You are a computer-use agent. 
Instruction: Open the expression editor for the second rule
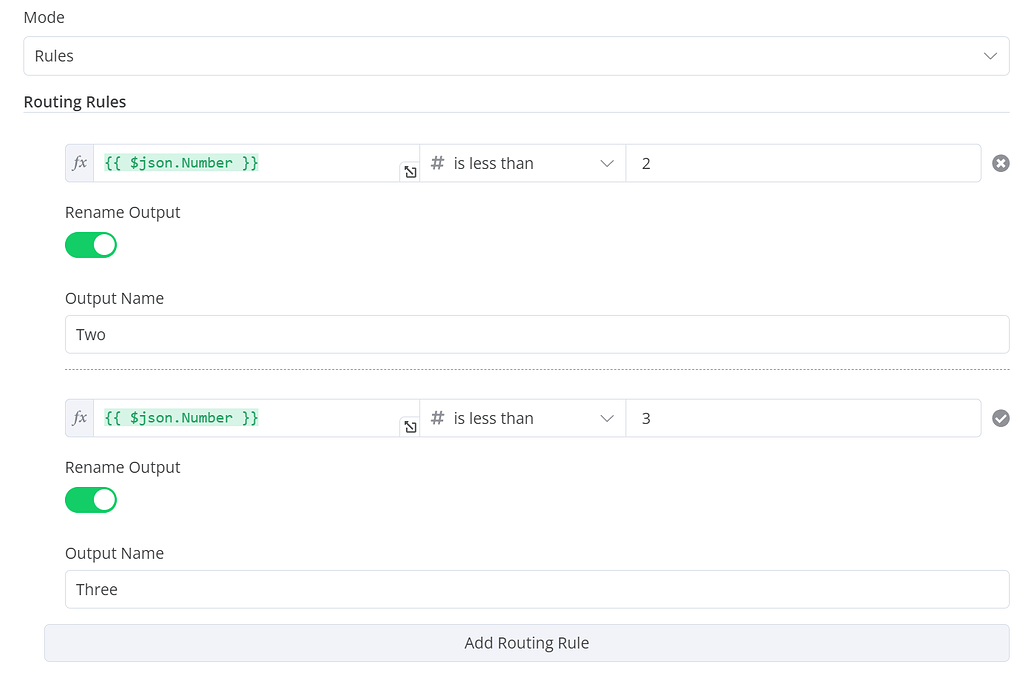410,427
